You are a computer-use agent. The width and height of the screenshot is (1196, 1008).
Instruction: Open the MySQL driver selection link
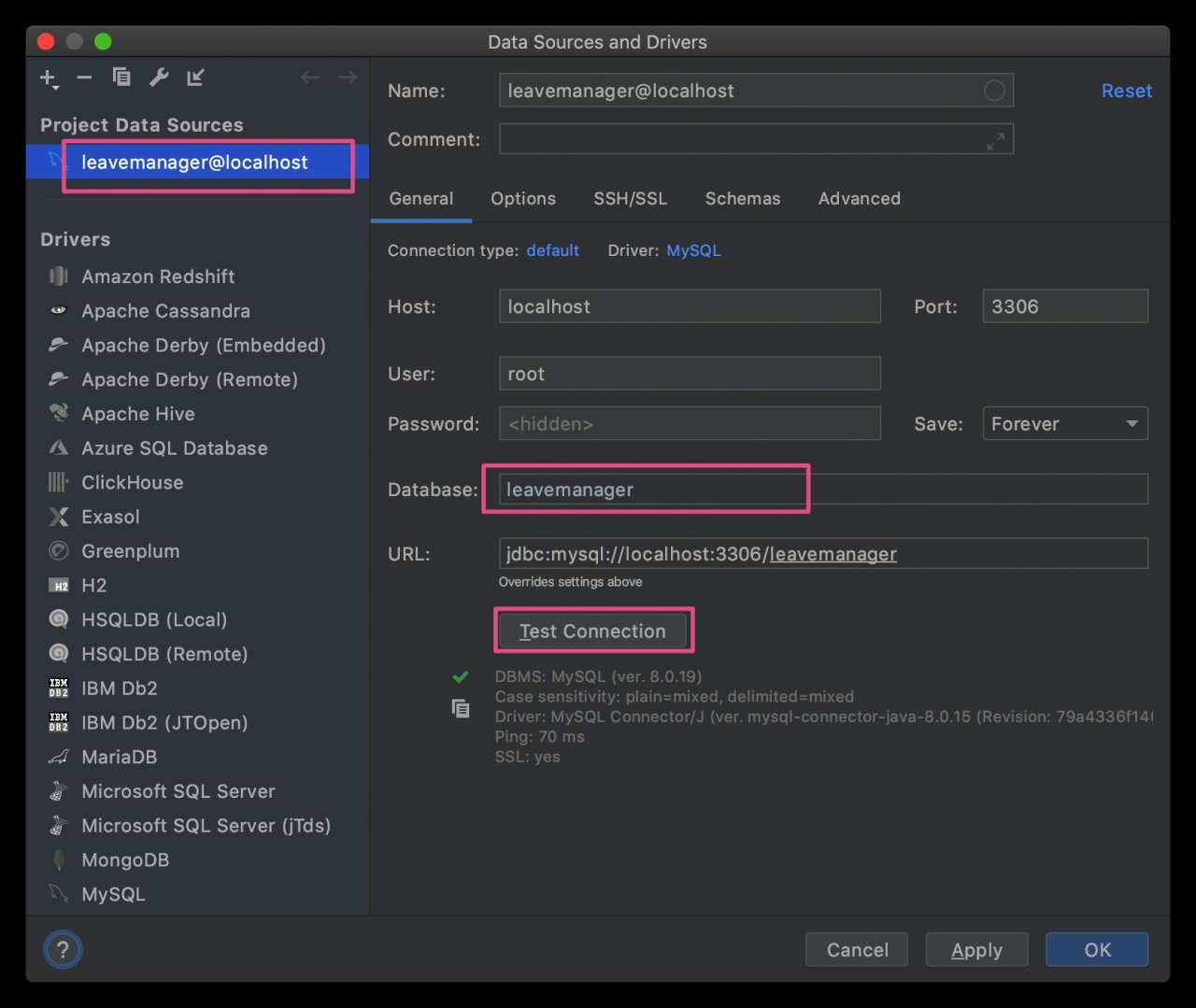pos(693,250)
